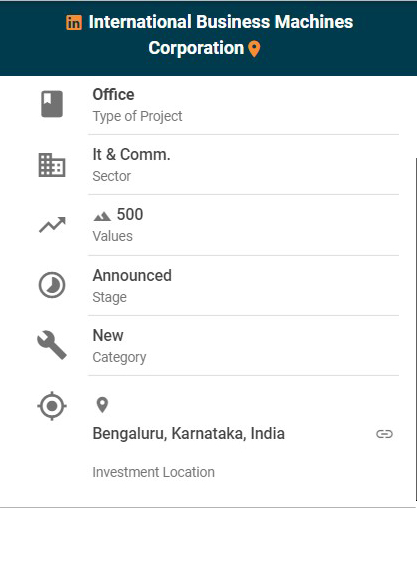Viewport: 417px width, 587px height.
Task: Click the International Business Machines Corporation title
Action: [221, 35]
